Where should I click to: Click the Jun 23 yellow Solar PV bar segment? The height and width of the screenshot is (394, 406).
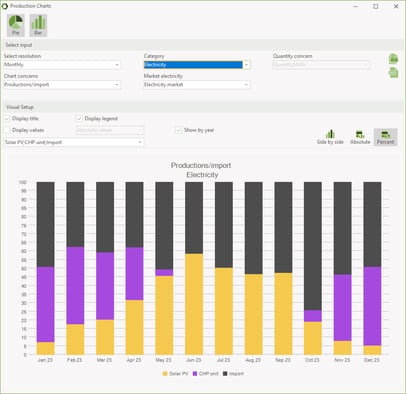[x=194, y=304]
